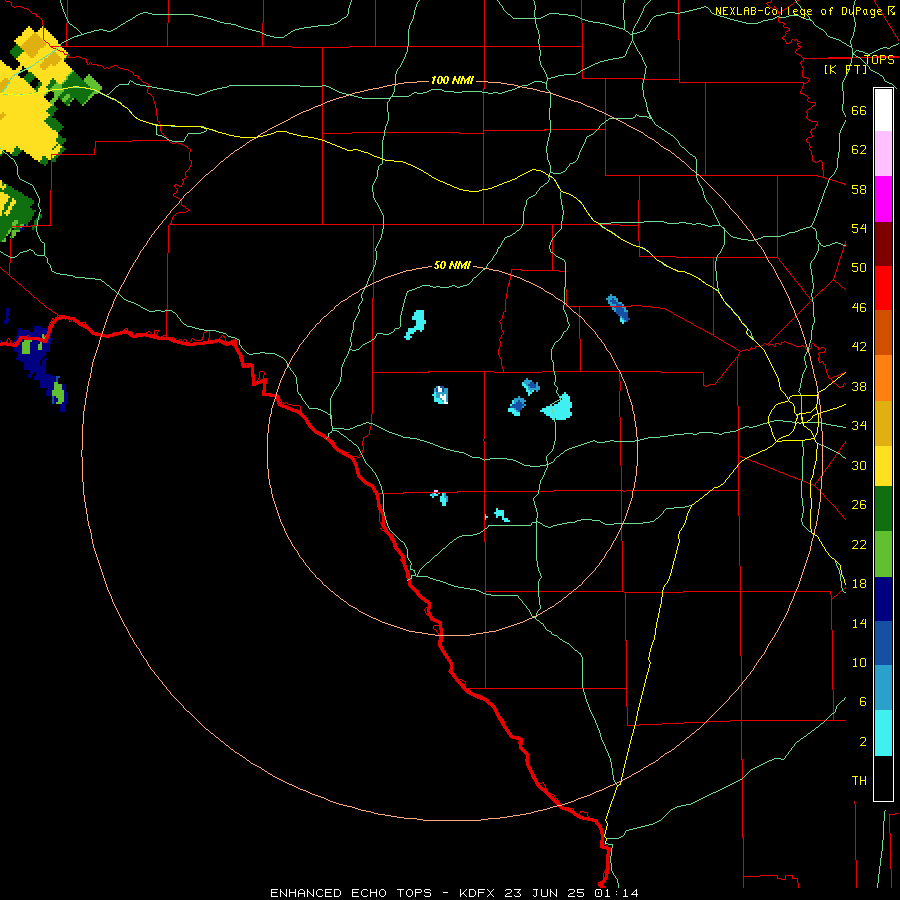Viewport: 900px width, 900px height.
Task: Click the K FT units label
Action: pyautogui.click(x=846, y=69)
